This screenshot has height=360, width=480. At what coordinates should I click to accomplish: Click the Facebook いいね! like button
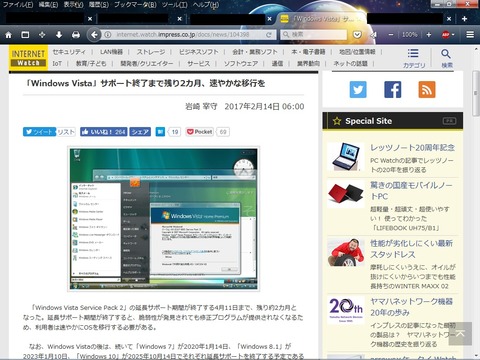point(103,132)
